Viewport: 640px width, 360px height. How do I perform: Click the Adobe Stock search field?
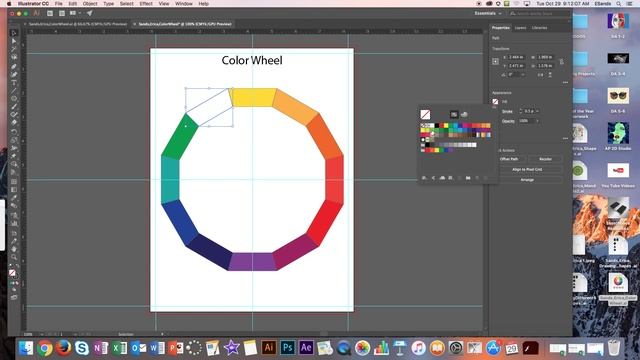539,13
